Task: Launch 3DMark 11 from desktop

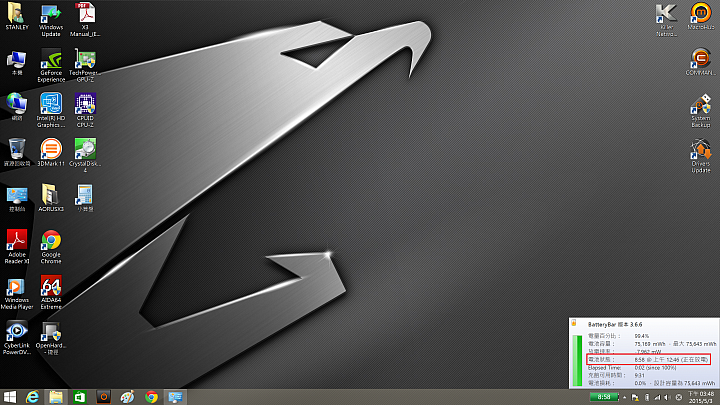Action: 51,152
